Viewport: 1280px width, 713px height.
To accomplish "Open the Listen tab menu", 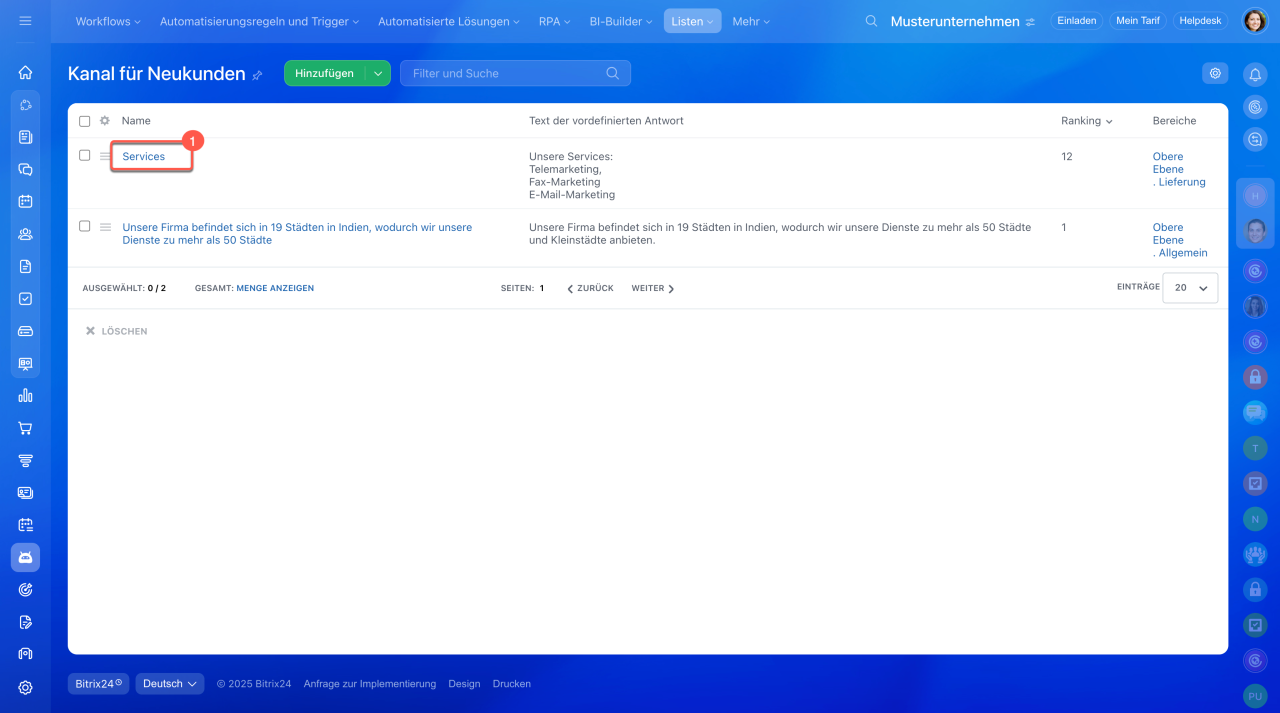I will (692, 21).
